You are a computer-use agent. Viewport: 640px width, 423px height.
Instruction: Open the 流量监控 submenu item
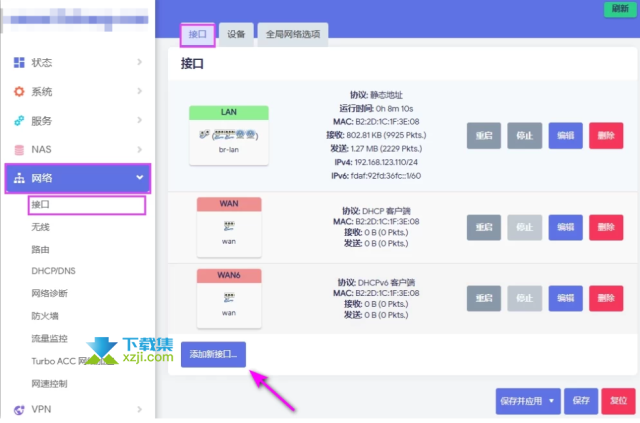pos(49,338)
